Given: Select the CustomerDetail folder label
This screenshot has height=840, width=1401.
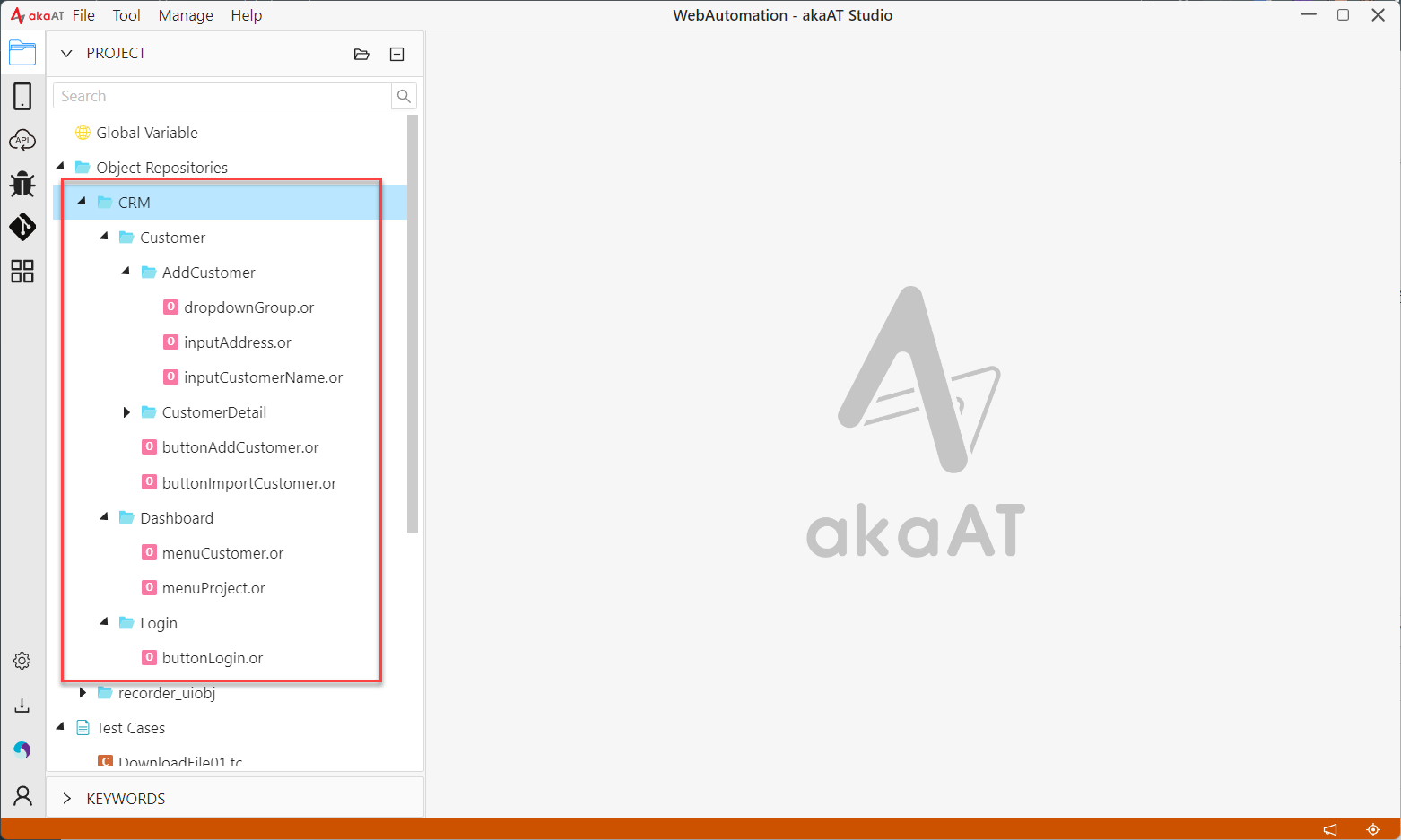Looking at the screenshot, I should (214, 412).
